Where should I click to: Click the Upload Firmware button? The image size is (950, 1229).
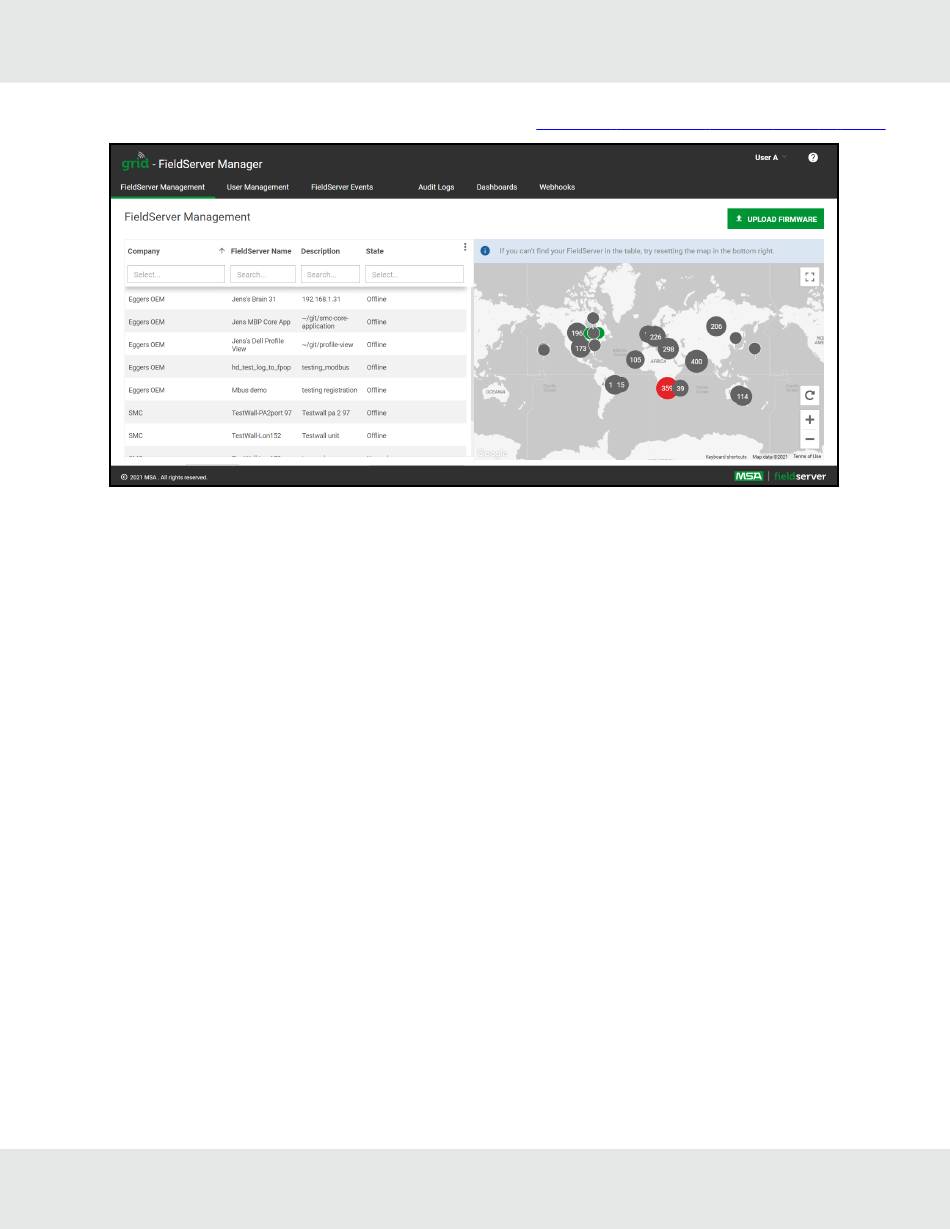pyautogui.click(x=775, y=218)
